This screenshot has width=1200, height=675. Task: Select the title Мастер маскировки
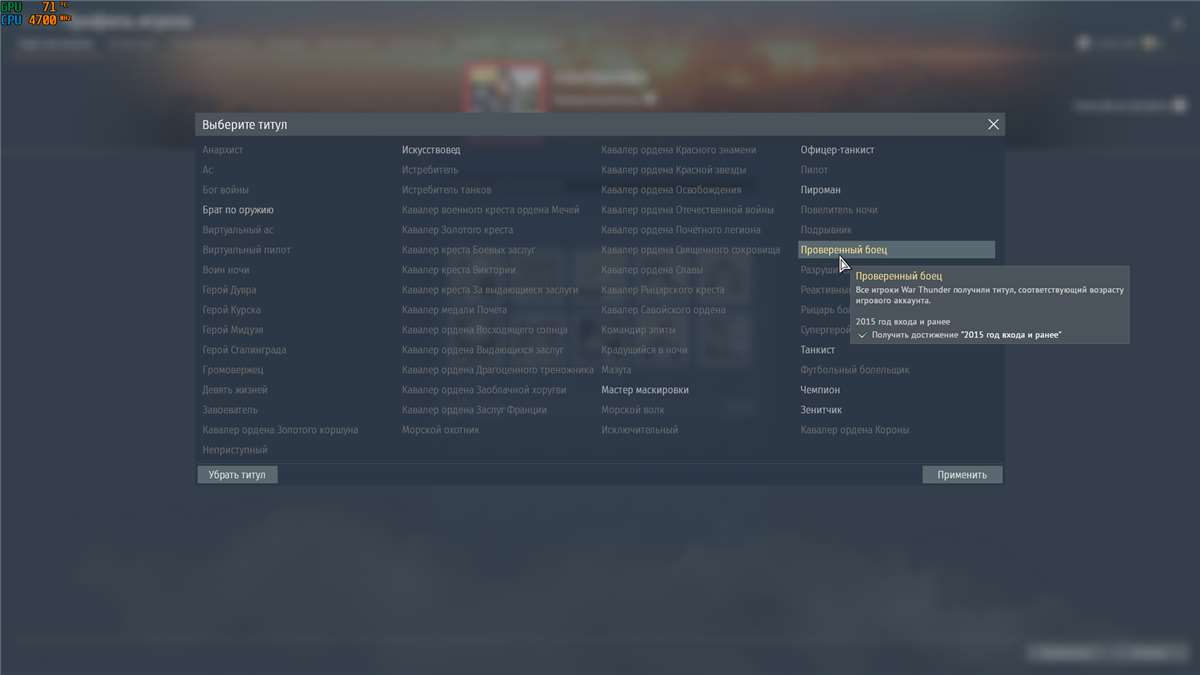pyautogui.click(x=645, y=390)
